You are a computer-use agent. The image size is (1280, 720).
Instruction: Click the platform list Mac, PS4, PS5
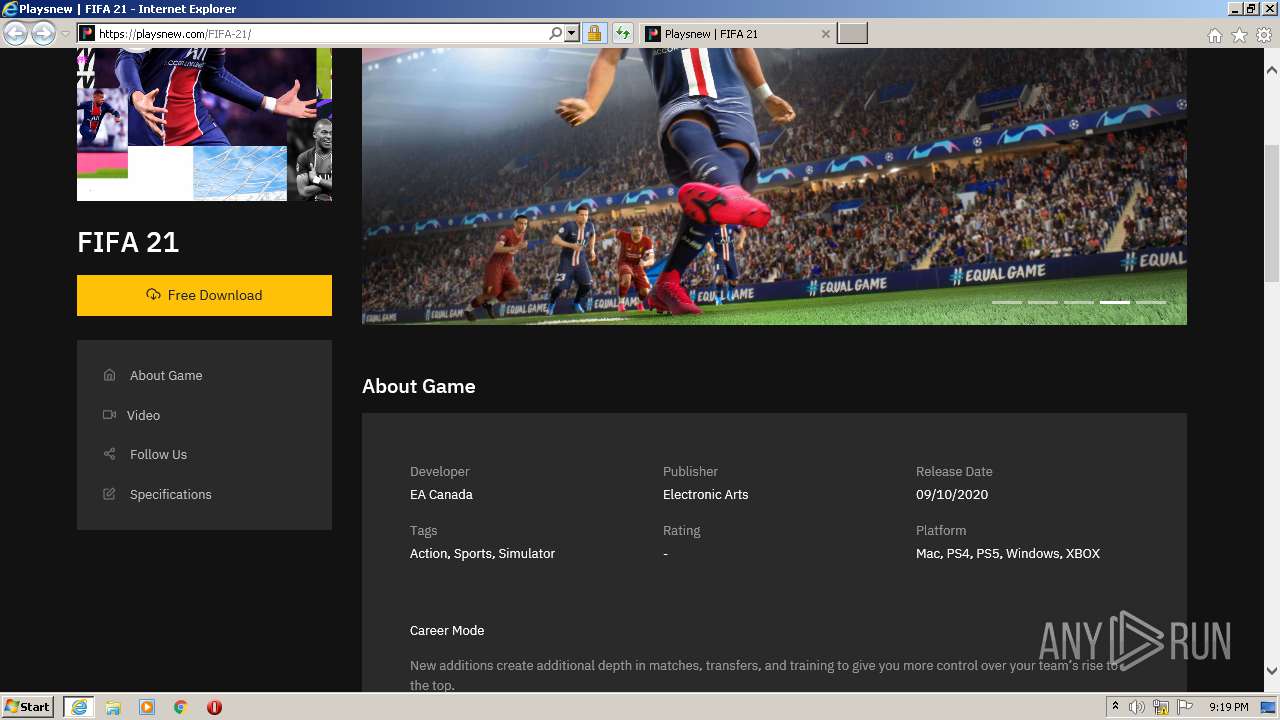[1008, 553]
